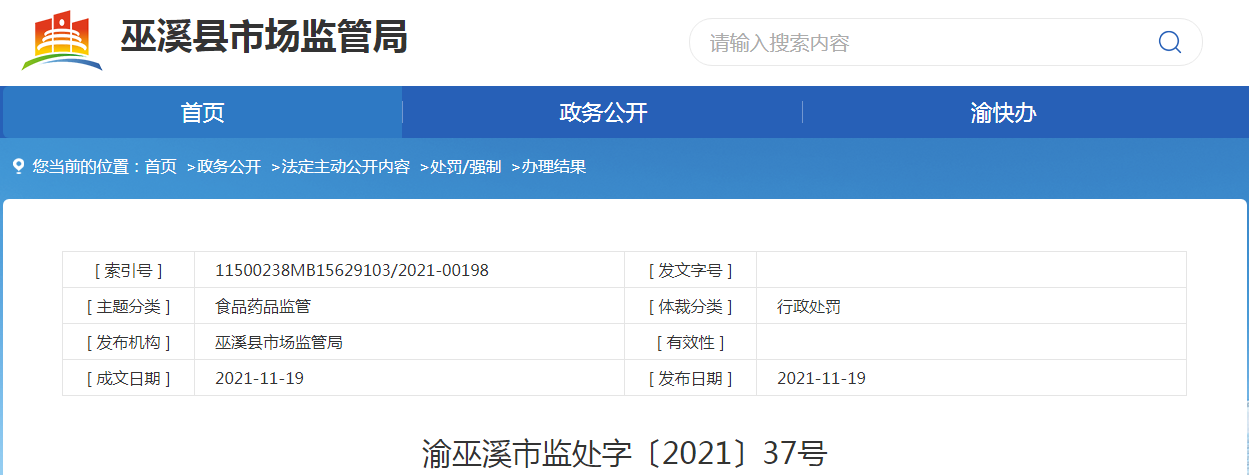
Task: Go to 首页 in the breadcrumb
Action: coord(161,167)
